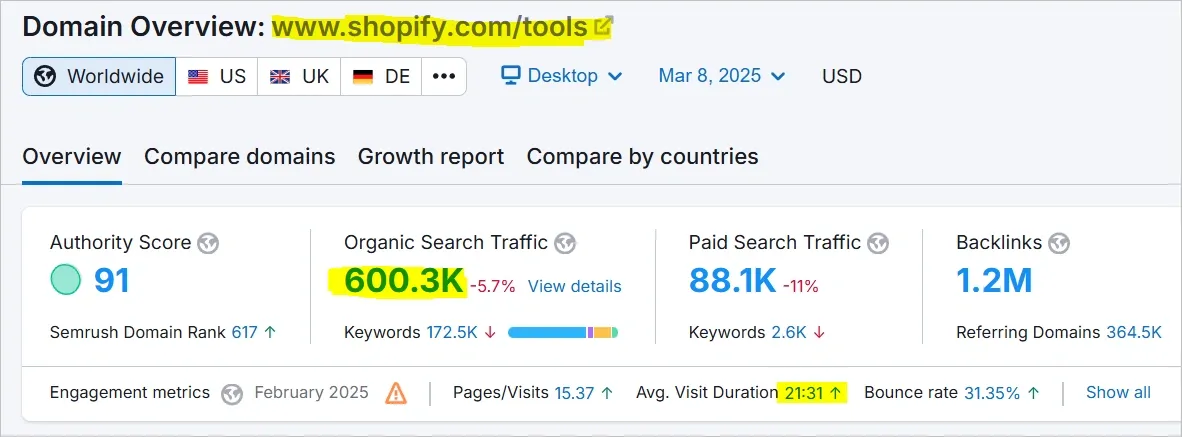Click organic Keywords value 172.5K
Screen dimensions: 1182x437
pos(452,332)
